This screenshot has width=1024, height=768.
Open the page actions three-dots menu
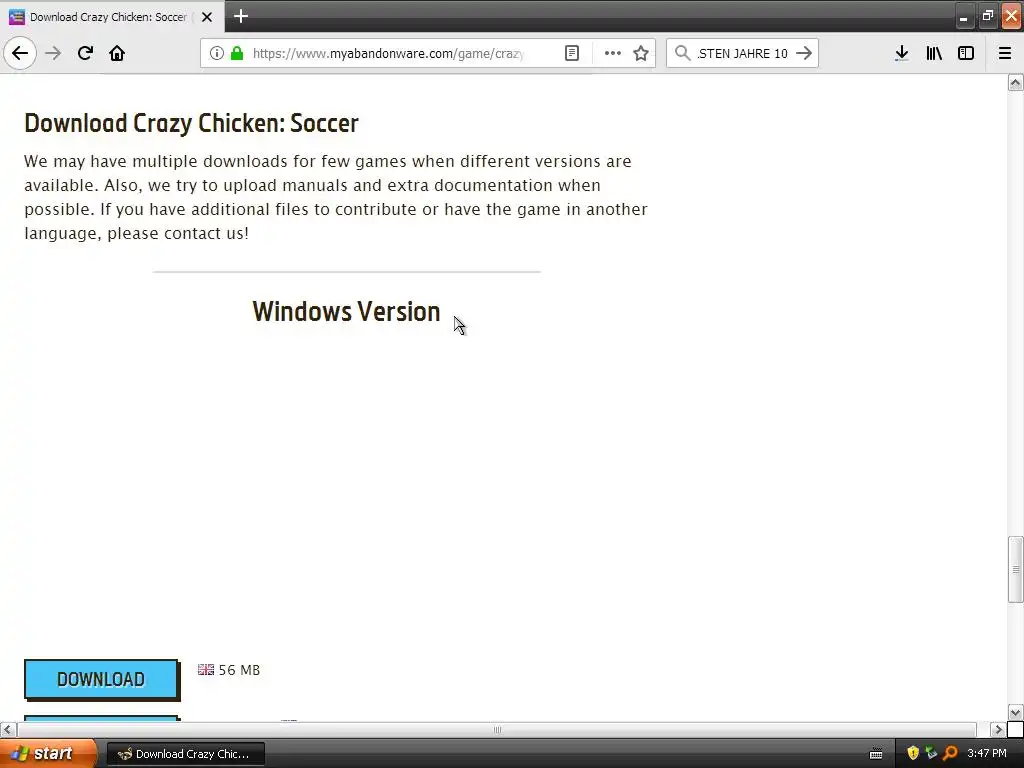(613, 53)
